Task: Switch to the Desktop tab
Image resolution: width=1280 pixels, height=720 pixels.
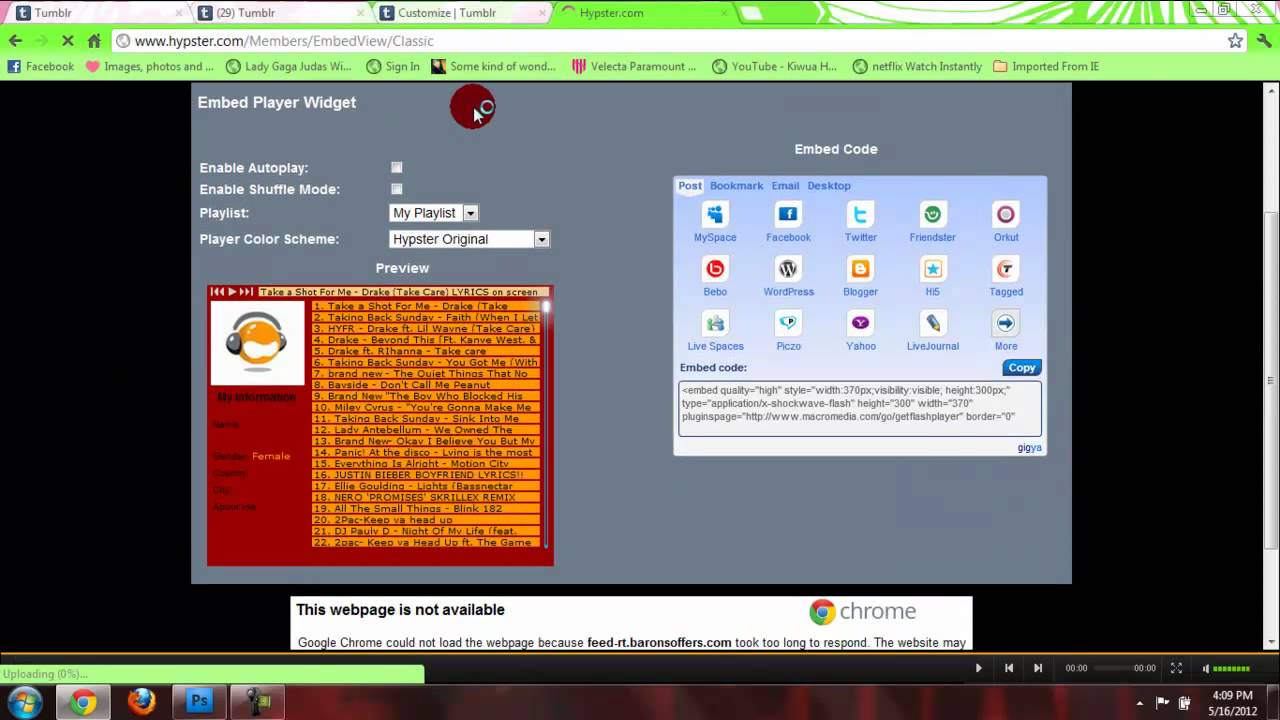Action: click(829, 186)
